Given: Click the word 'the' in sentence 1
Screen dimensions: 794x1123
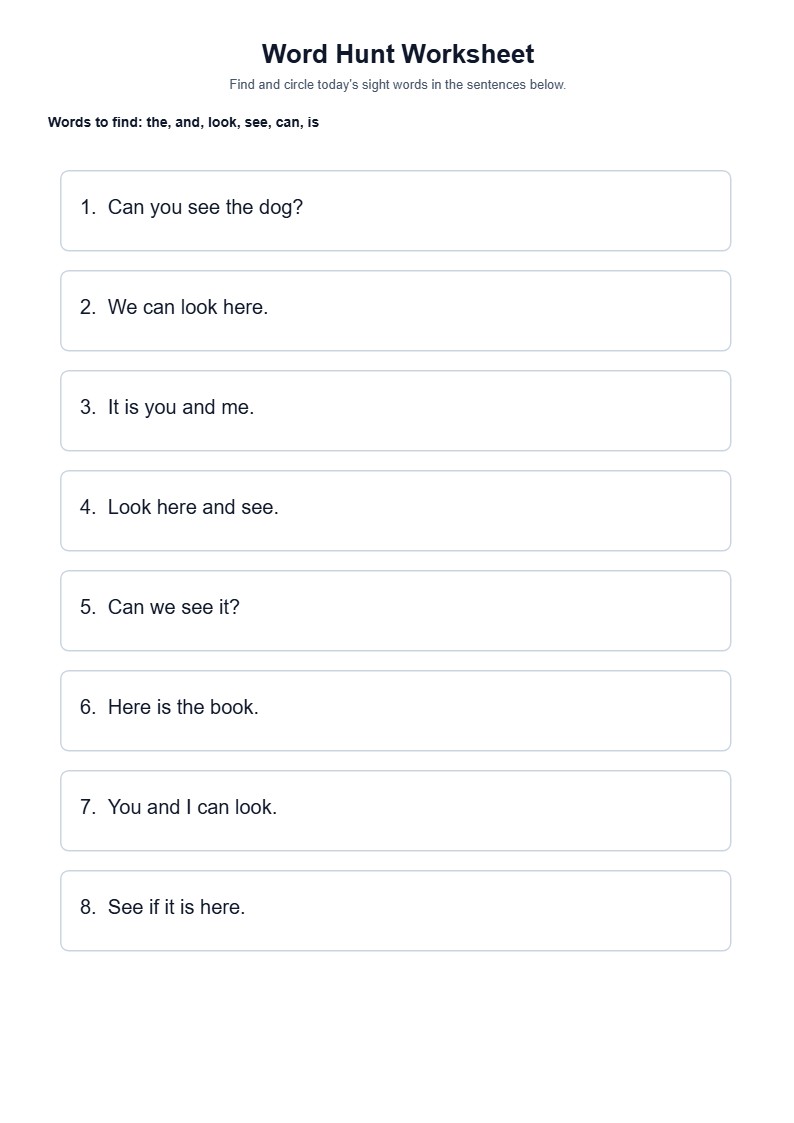Looking at the screenshot, I should coord(239,207).
